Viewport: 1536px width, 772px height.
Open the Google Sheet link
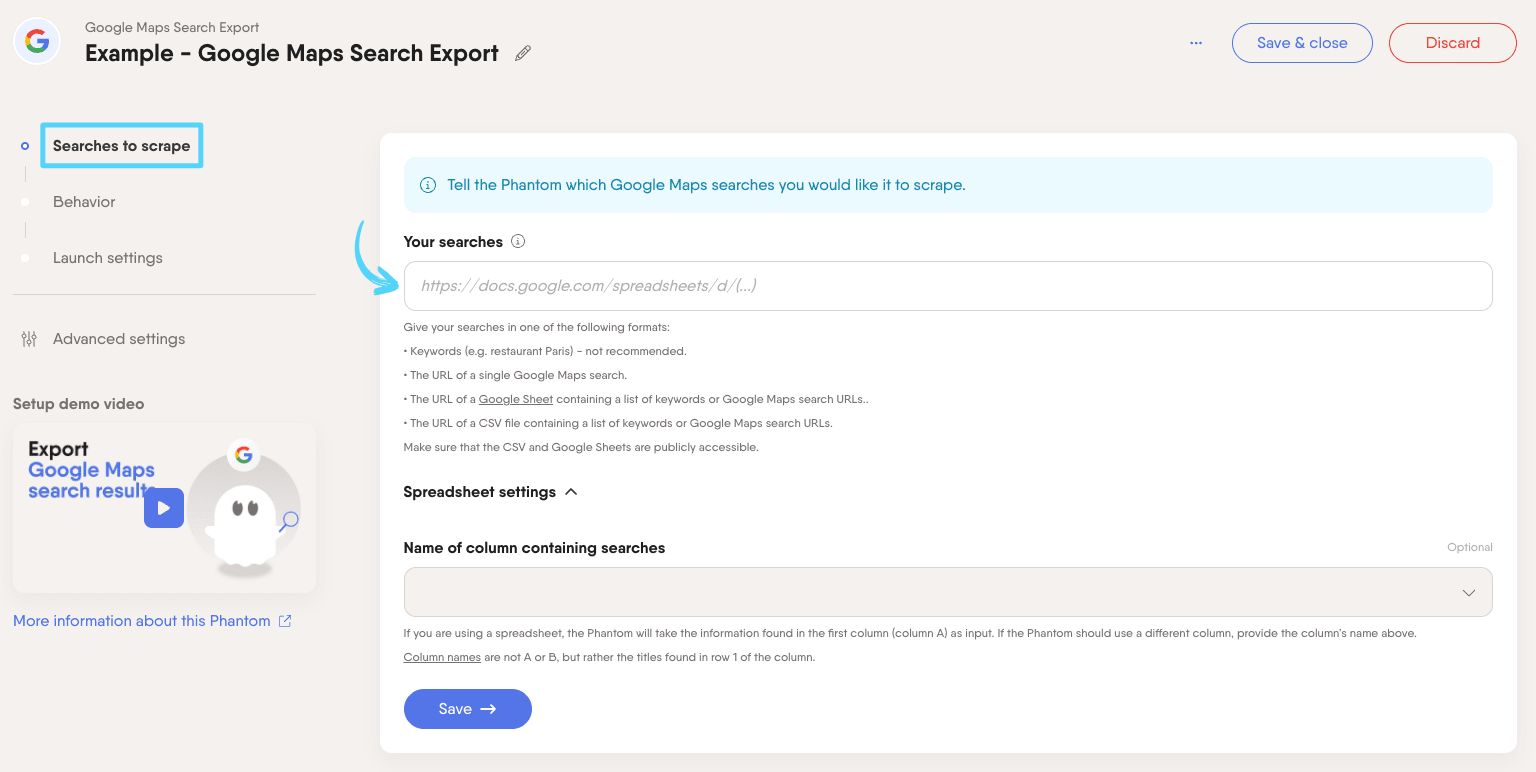tap(516, 399)
